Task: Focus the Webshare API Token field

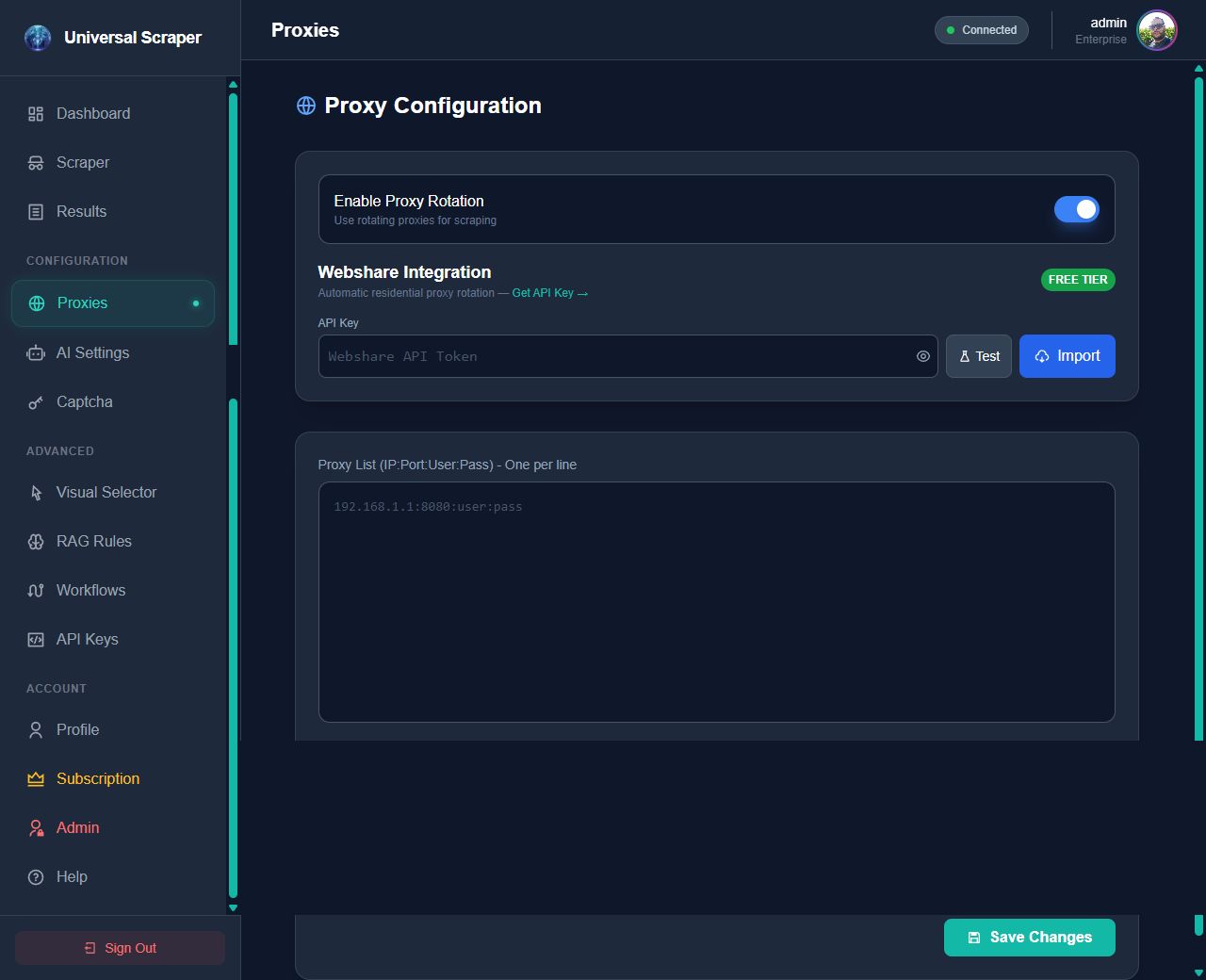Action: tap(628, 356)
